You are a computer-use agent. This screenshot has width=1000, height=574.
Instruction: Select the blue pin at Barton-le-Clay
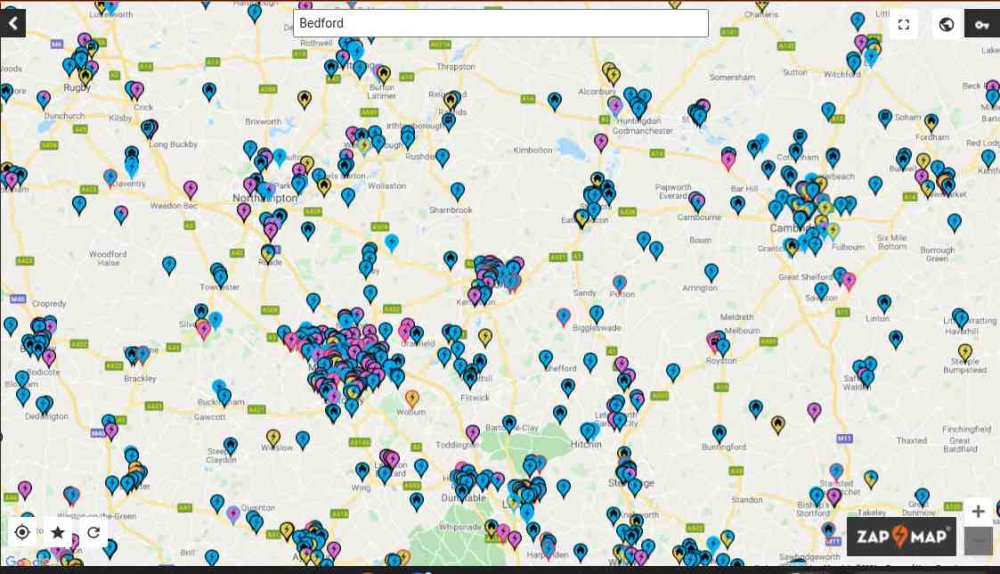(x=509, y=423)
